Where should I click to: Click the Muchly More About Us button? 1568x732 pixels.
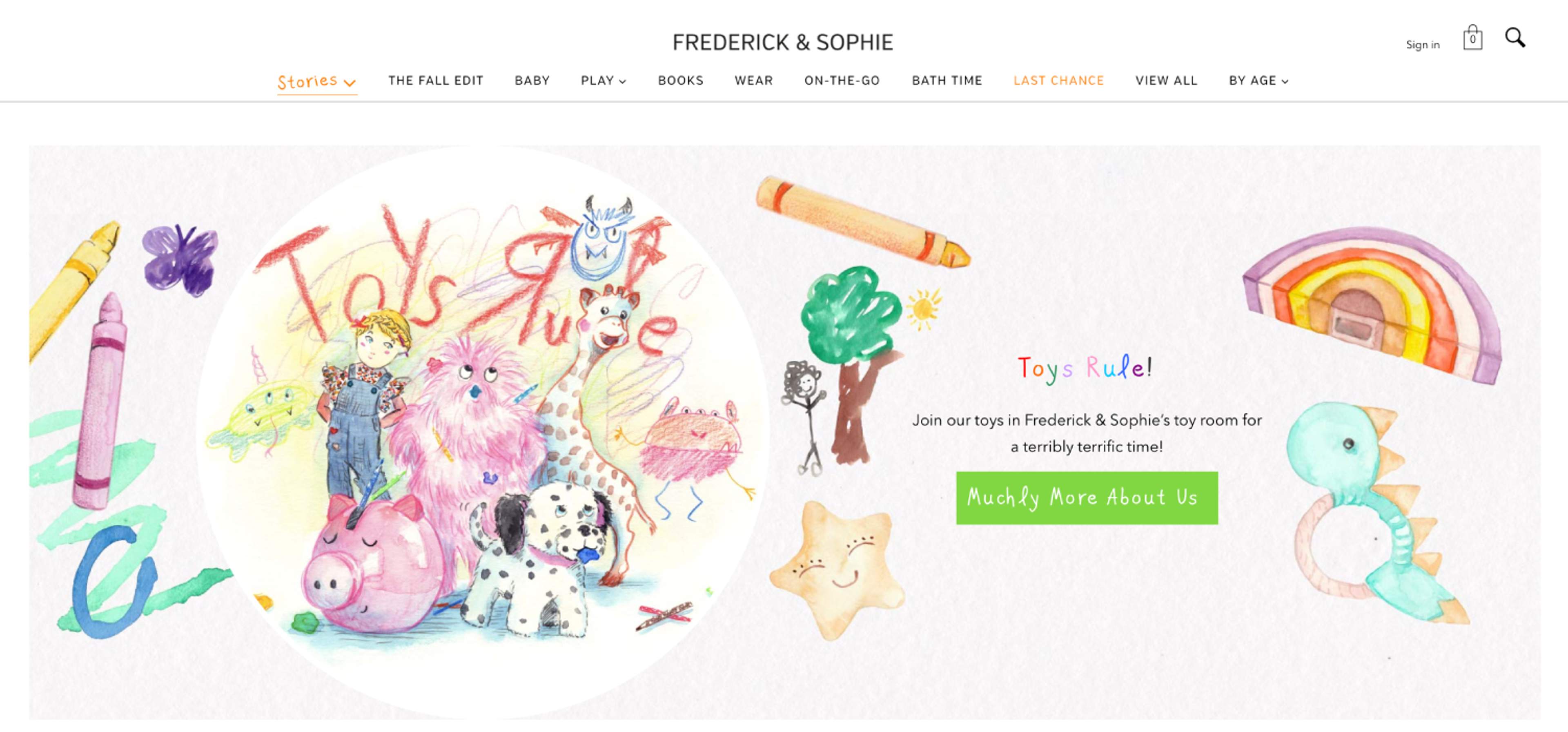tap(1087, 498)
